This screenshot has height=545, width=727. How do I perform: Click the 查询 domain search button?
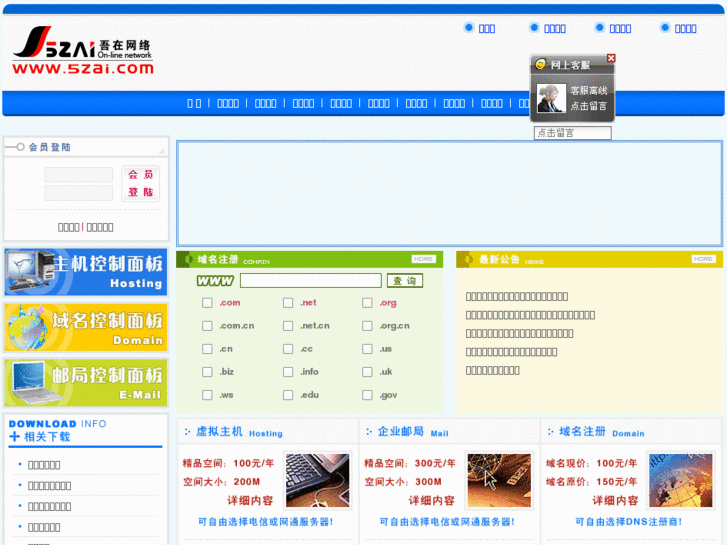click(405, 281)
